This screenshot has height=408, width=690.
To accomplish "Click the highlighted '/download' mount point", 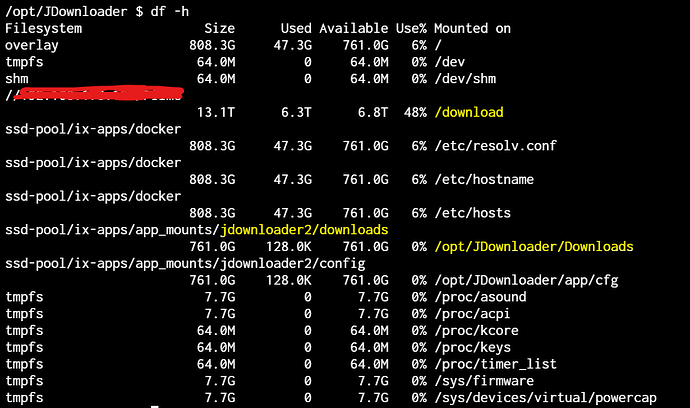I will pos(469,112).
